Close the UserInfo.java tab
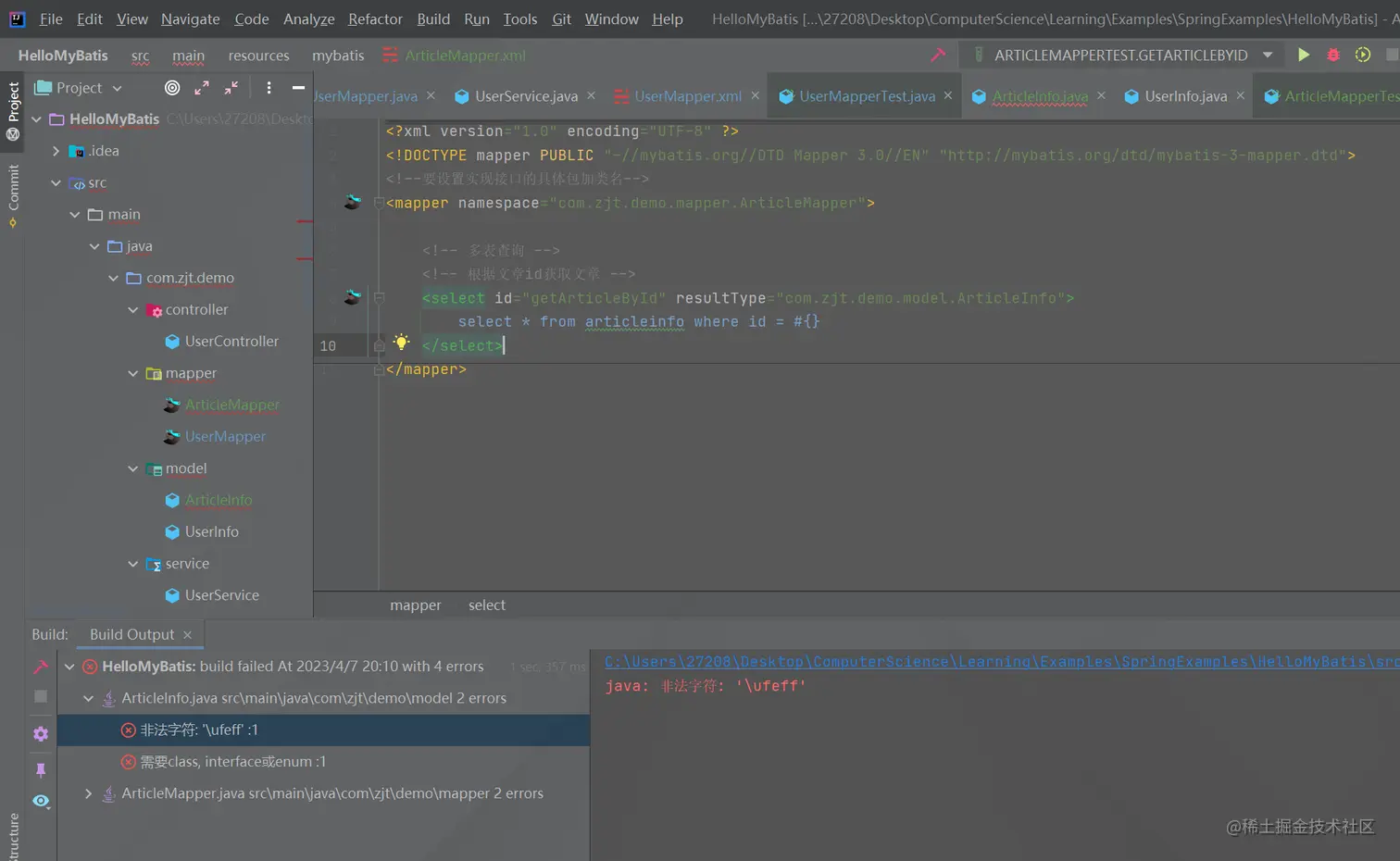This screenshot has width=1400, height=861. click(1241, 95)
